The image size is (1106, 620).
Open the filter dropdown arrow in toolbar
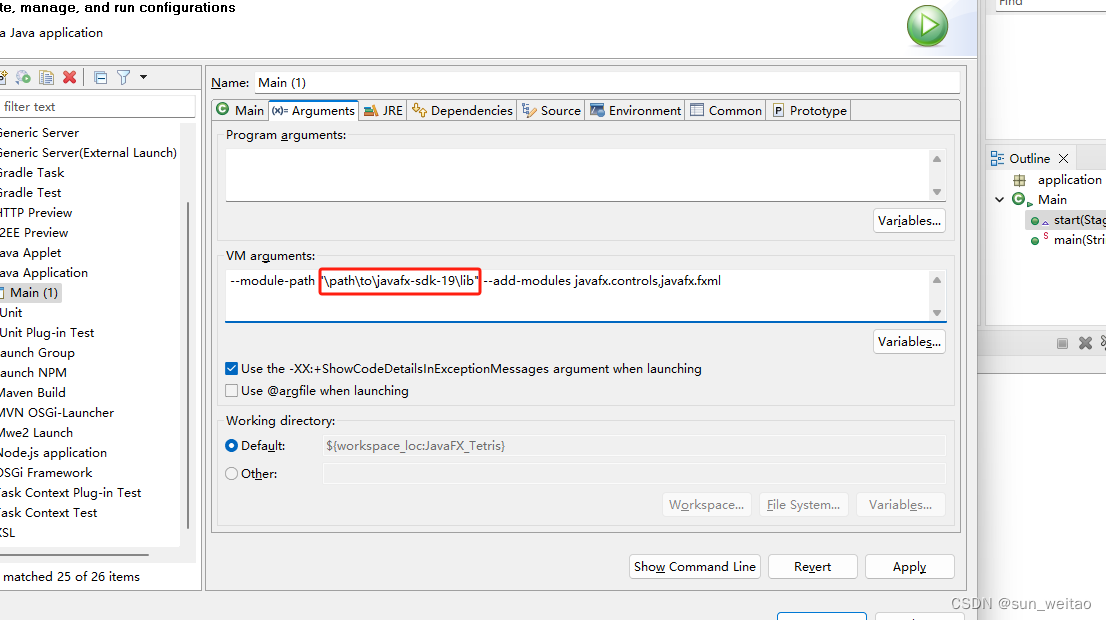[142, 77]
